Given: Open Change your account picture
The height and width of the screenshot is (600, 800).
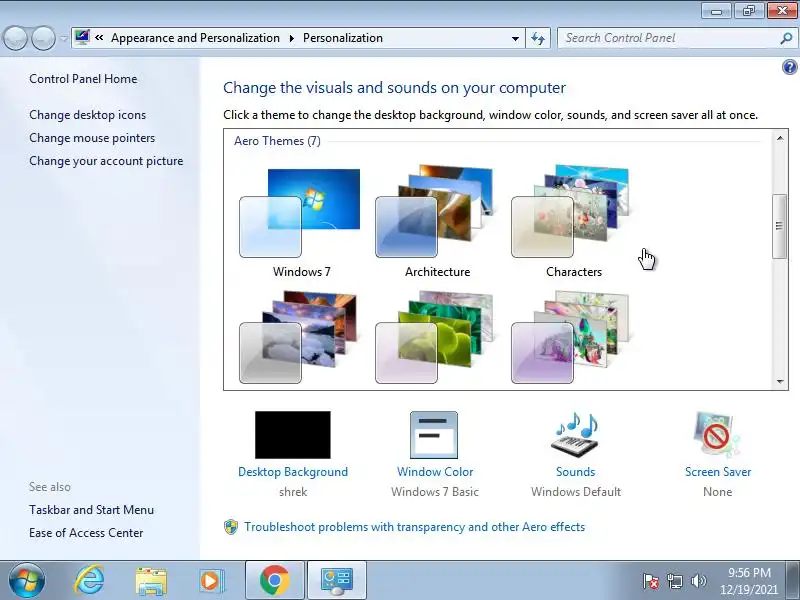Looking at the screenshot, I should (x=106, y=161).
